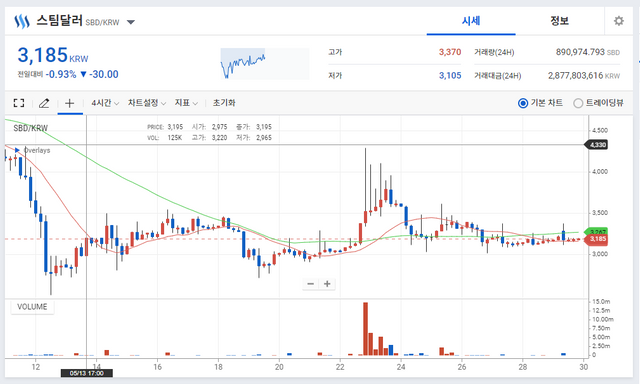Open the 지표 indicators dropdown

tap(186, 103)
